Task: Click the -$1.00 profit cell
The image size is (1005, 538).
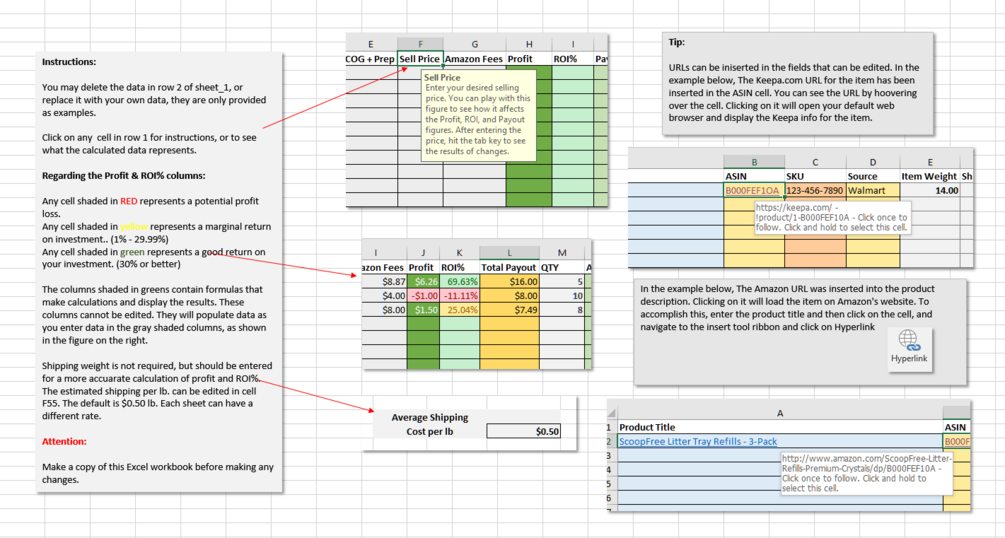Action: pyautogui.click(x=423, y=296)
